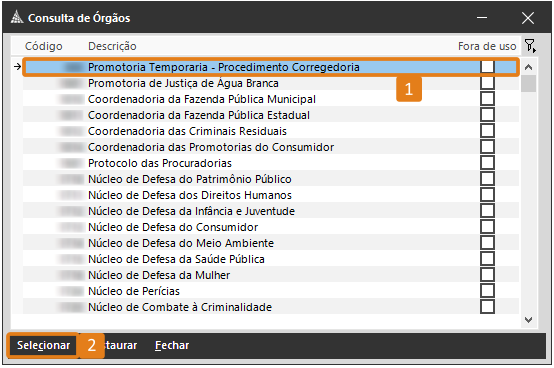This screenshot has width=554, height=368.
Task: Open the column filter funnel icon
Action: 530,46
